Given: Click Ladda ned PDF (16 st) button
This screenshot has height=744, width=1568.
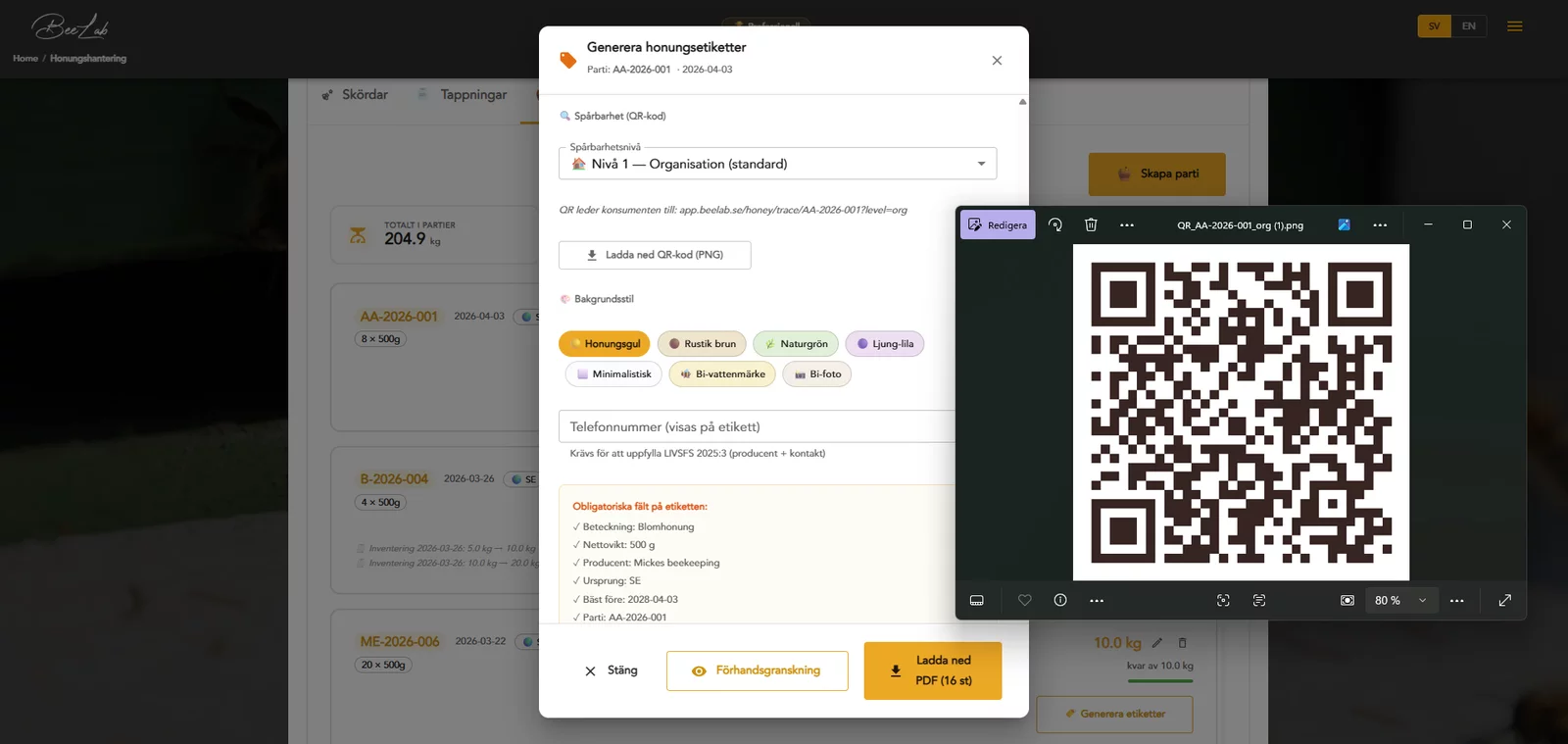Looking at the screenshot, I should click(x=933, y=670).
